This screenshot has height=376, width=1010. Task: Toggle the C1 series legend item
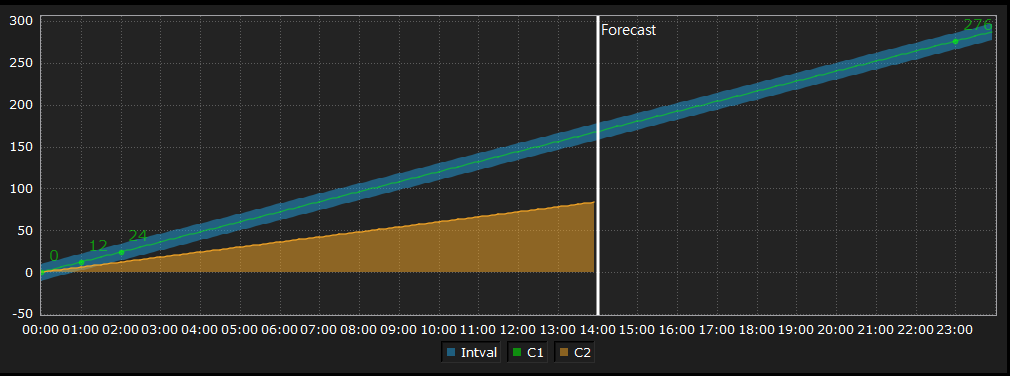(528, 352)
